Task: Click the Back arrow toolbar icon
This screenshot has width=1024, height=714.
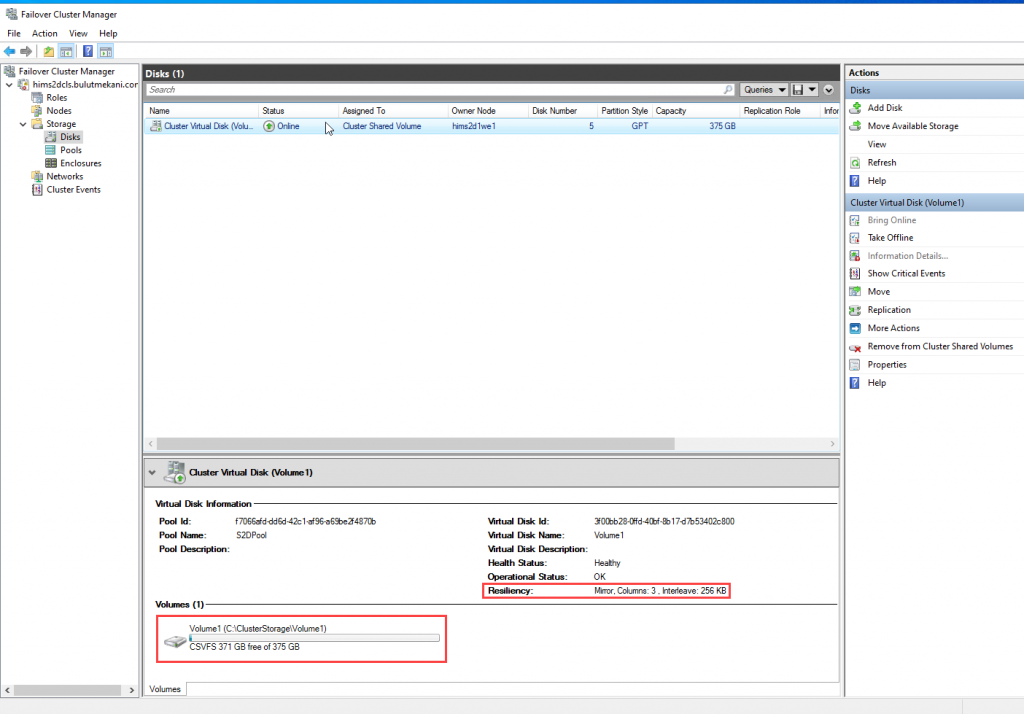Action: pyautogui.click(x=9, y=51)
